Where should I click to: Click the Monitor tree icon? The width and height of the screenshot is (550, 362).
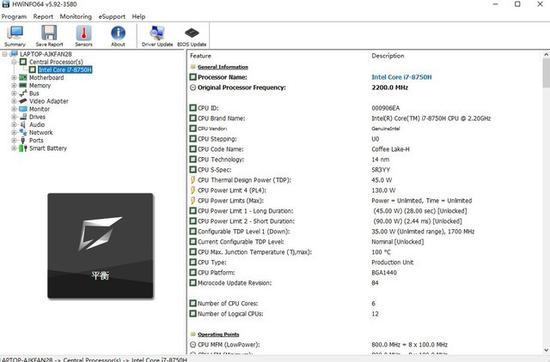coord(23,109)
